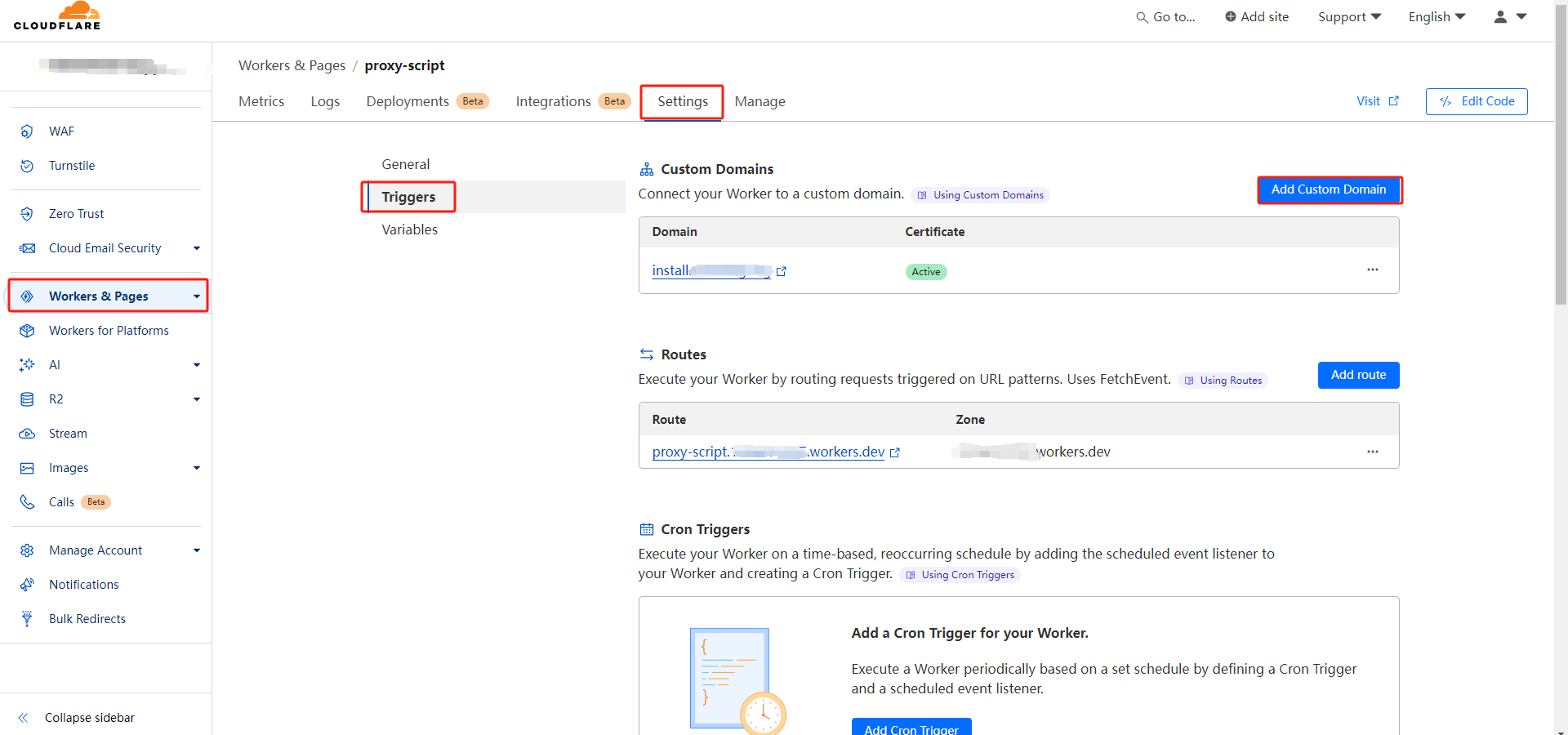This screenshot has width=1568, height=735.
Task: Click the Cloud Email Security envelope icon
Action: [27, 248]
